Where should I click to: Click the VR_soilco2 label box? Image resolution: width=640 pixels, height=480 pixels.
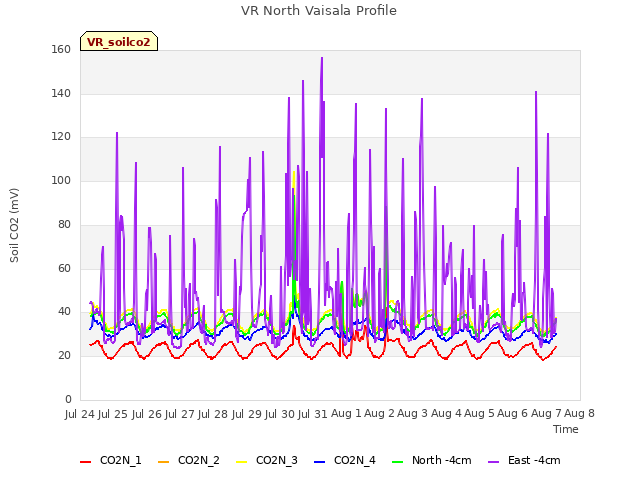pyautogui.click(x=119, y=41)
